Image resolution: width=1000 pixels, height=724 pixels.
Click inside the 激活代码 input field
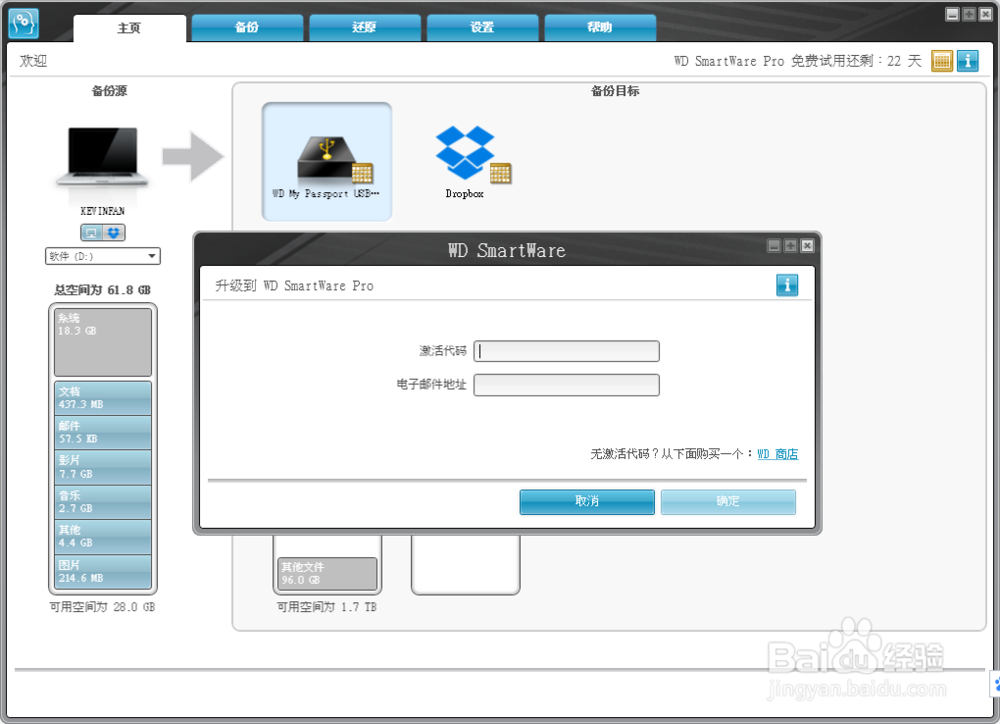pyautogui.click(x=565, y=351)
